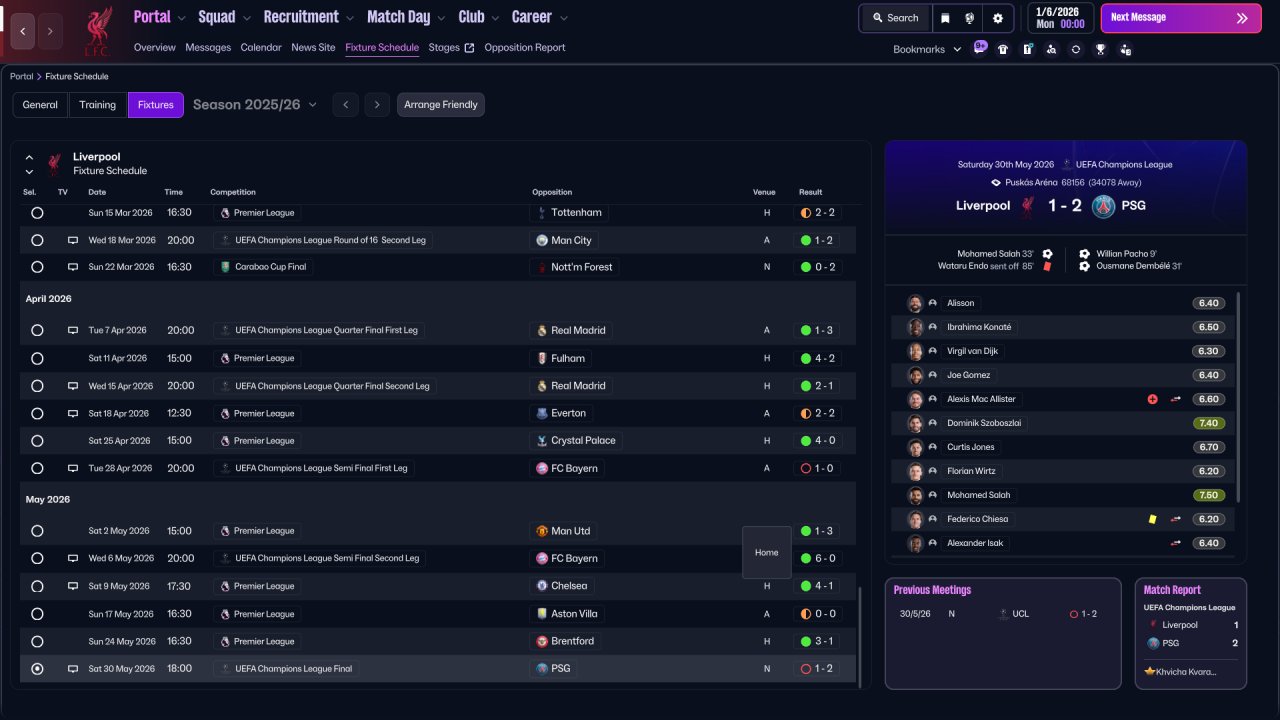This screenshot has width=1280, height=720.
Task: Click the TV icon on the Carabao Cup Final row
Action: 73,267
